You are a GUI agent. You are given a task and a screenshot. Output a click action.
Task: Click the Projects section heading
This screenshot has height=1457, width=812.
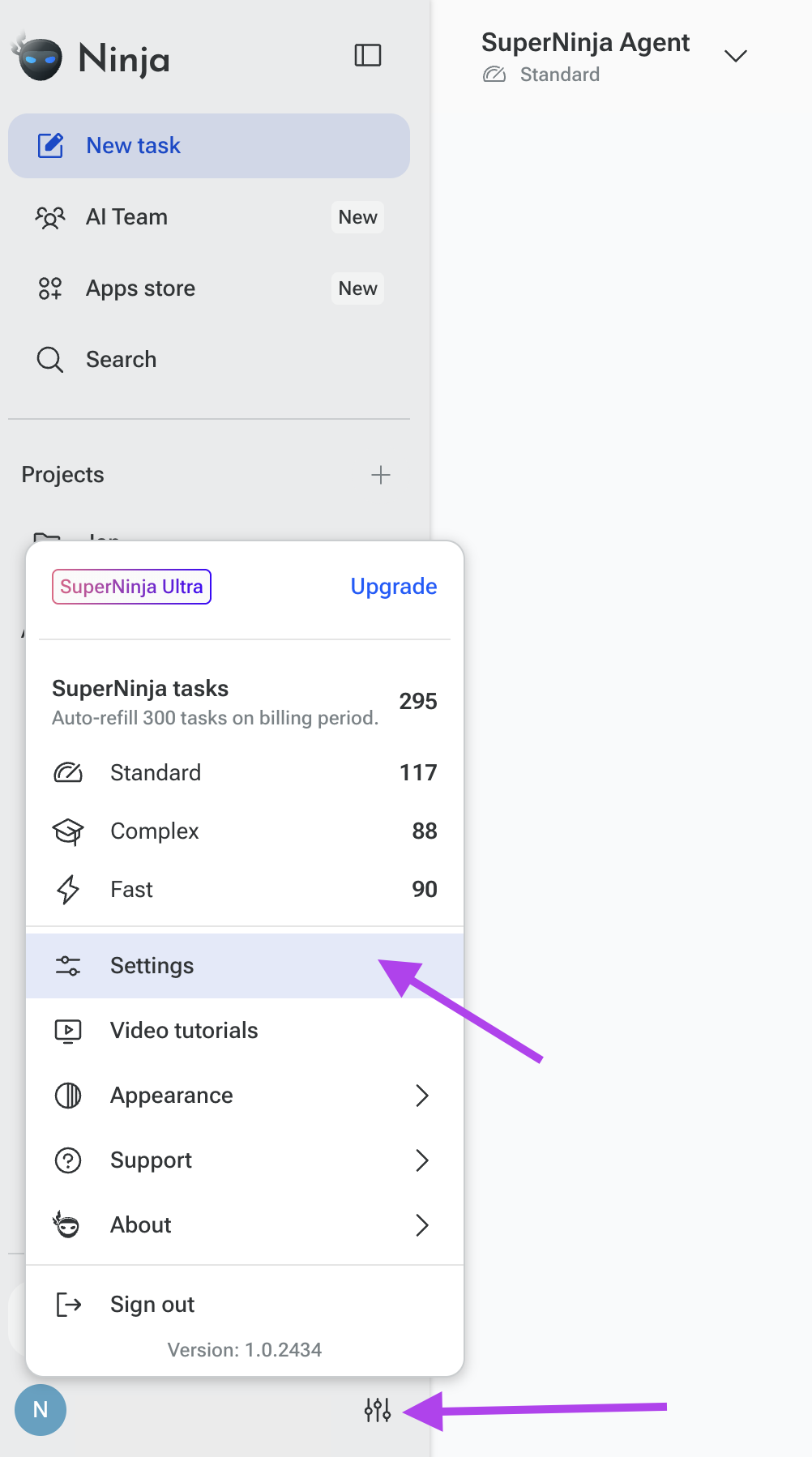(x=63, y=475)
